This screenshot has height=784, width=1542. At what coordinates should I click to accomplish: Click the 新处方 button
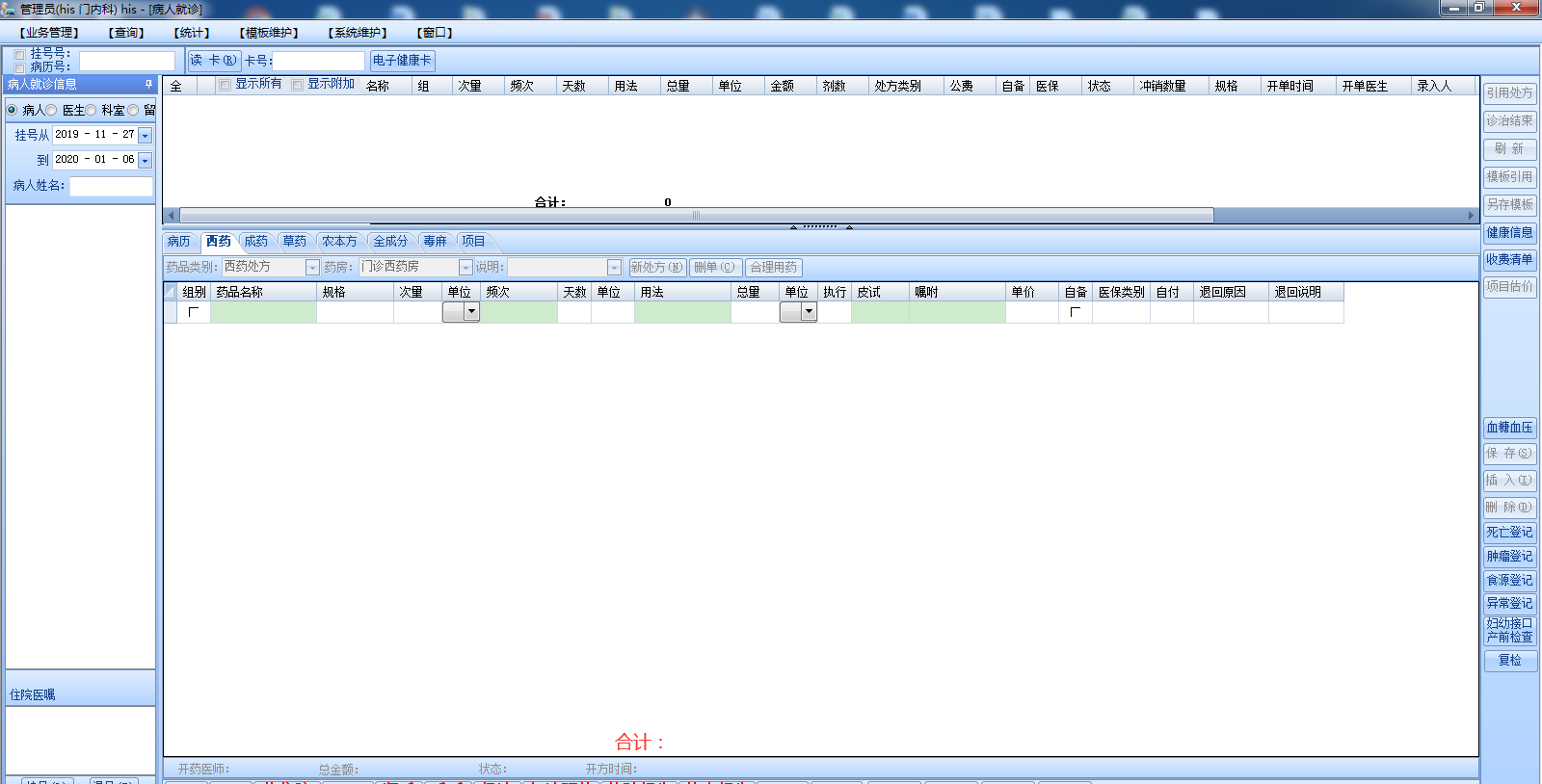[x=657, y=268]
